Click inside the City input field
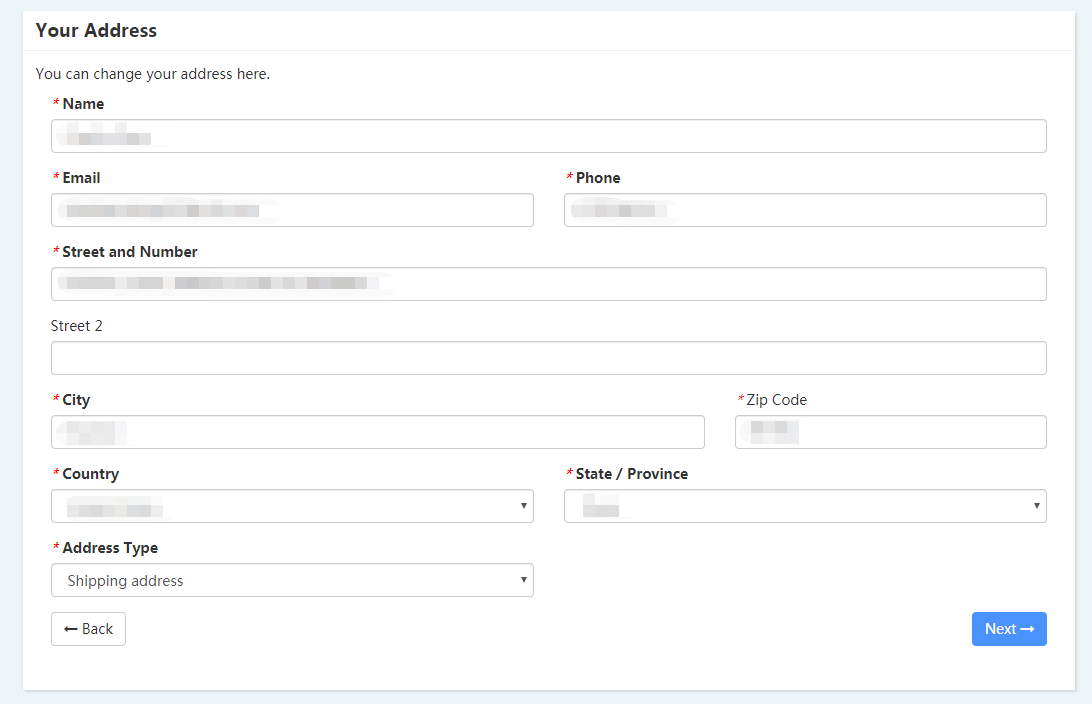 (377, 432)
